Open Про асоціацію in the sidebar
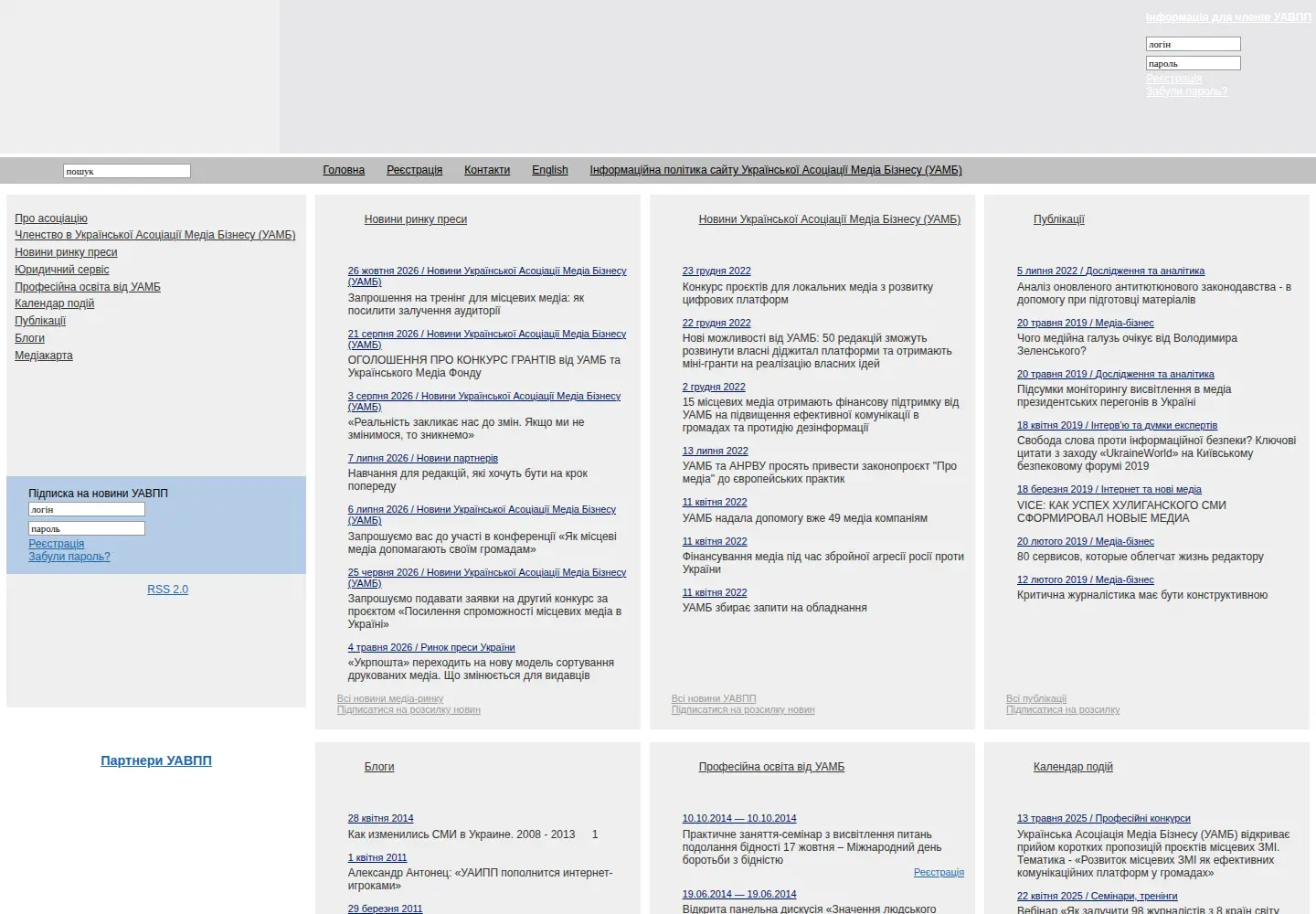This screenshot has height=914, width=1316. pyautogui.click(x=51, y=218)
